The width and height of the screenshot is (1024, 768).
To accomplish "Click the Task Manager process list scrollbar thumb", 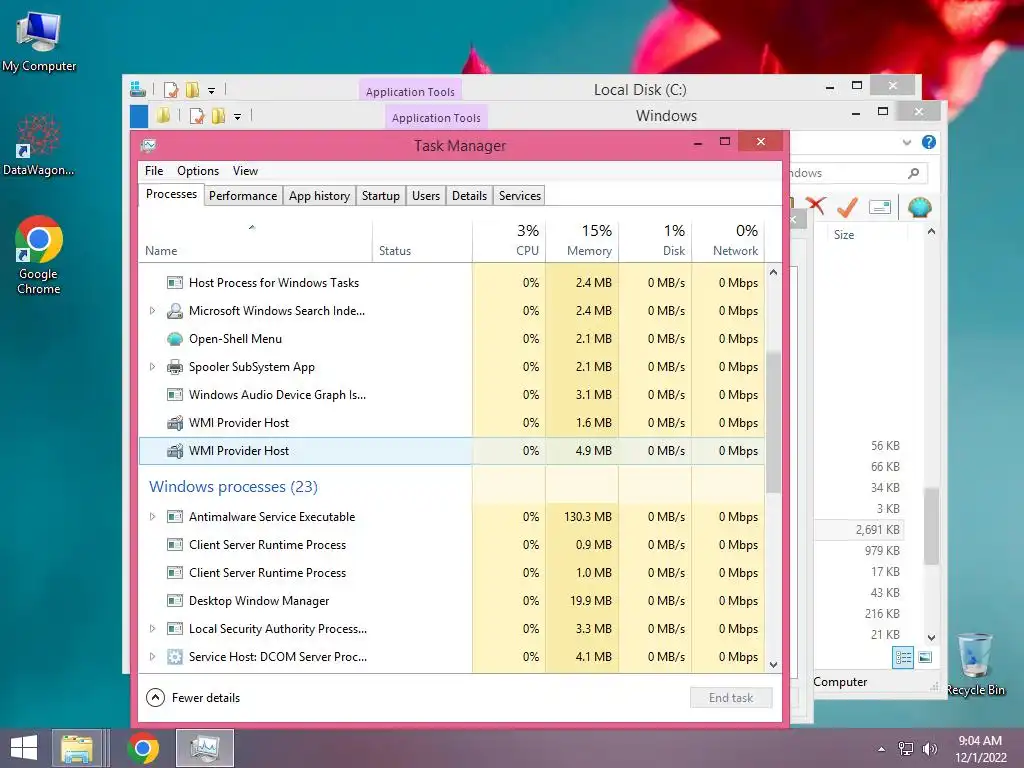I will pos(773,423).
